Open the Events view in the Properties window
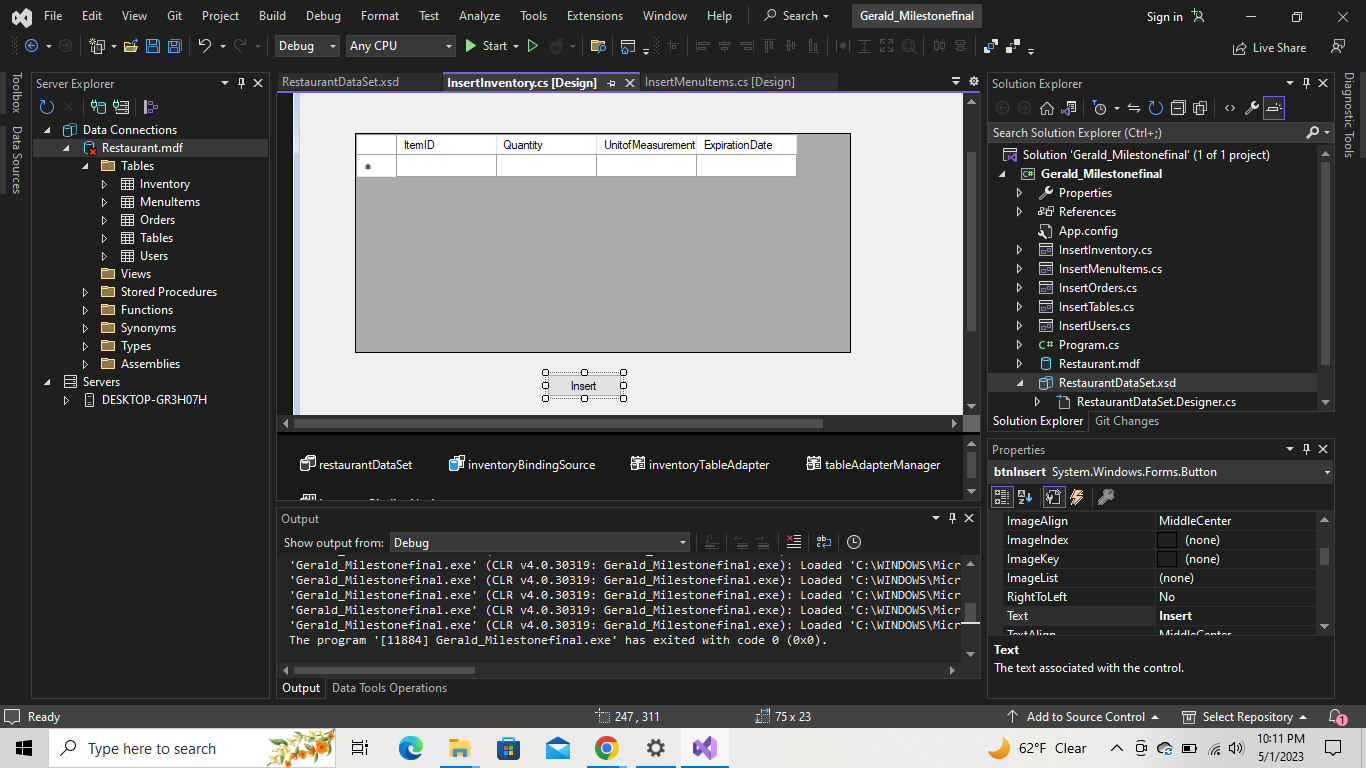Viewport: 1366px width, 768px height. coord(1077,497)
